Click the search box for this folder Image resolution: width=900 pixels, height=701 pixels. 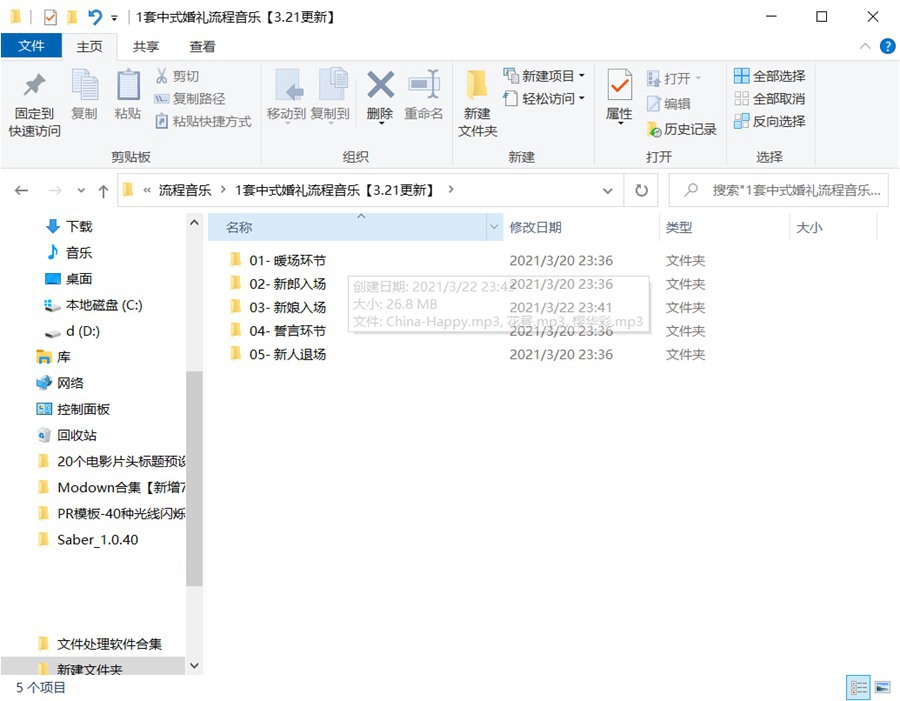779,190
